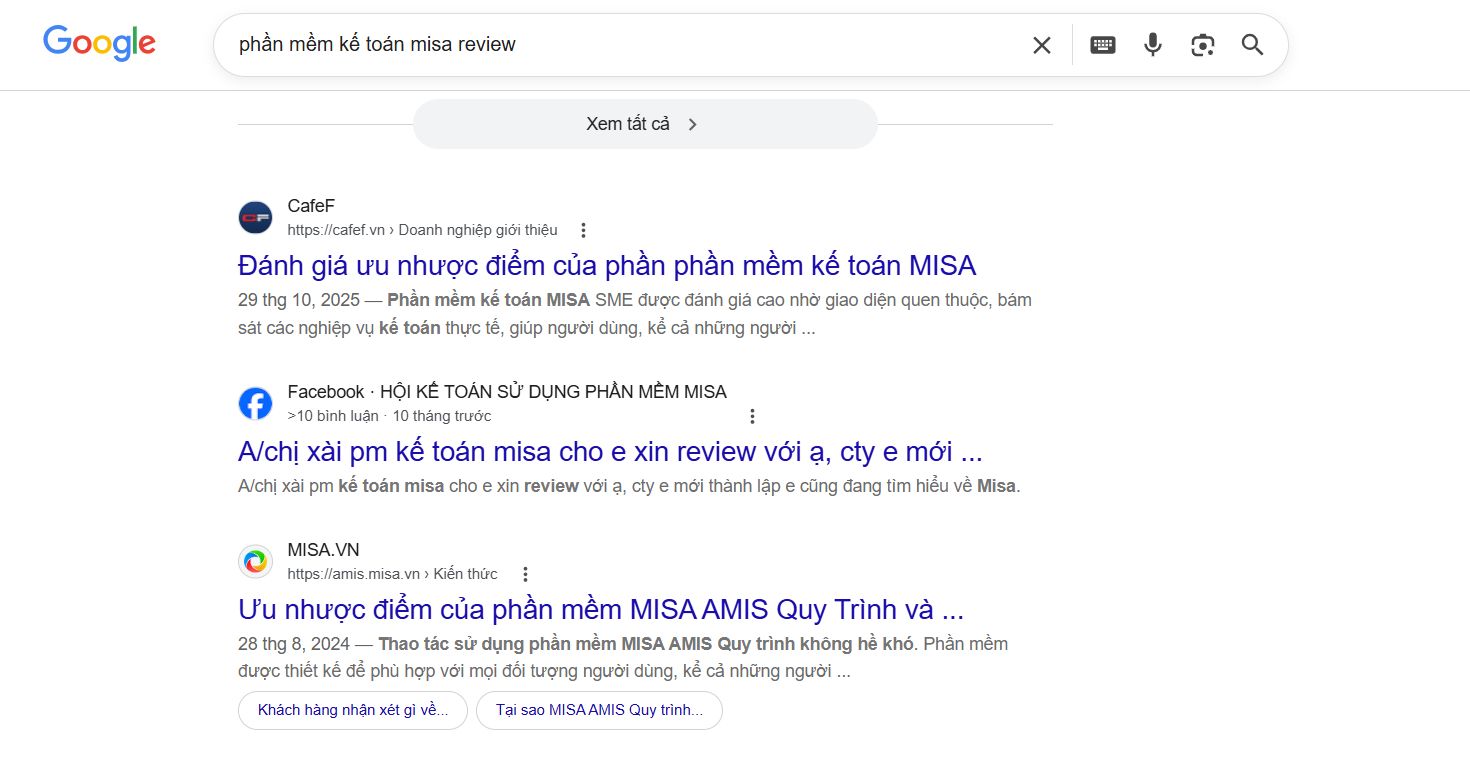Click amis.misa.vn › Kiến thức URL
The width and height of the screenshot is (1470, 762).
(392, 574)
